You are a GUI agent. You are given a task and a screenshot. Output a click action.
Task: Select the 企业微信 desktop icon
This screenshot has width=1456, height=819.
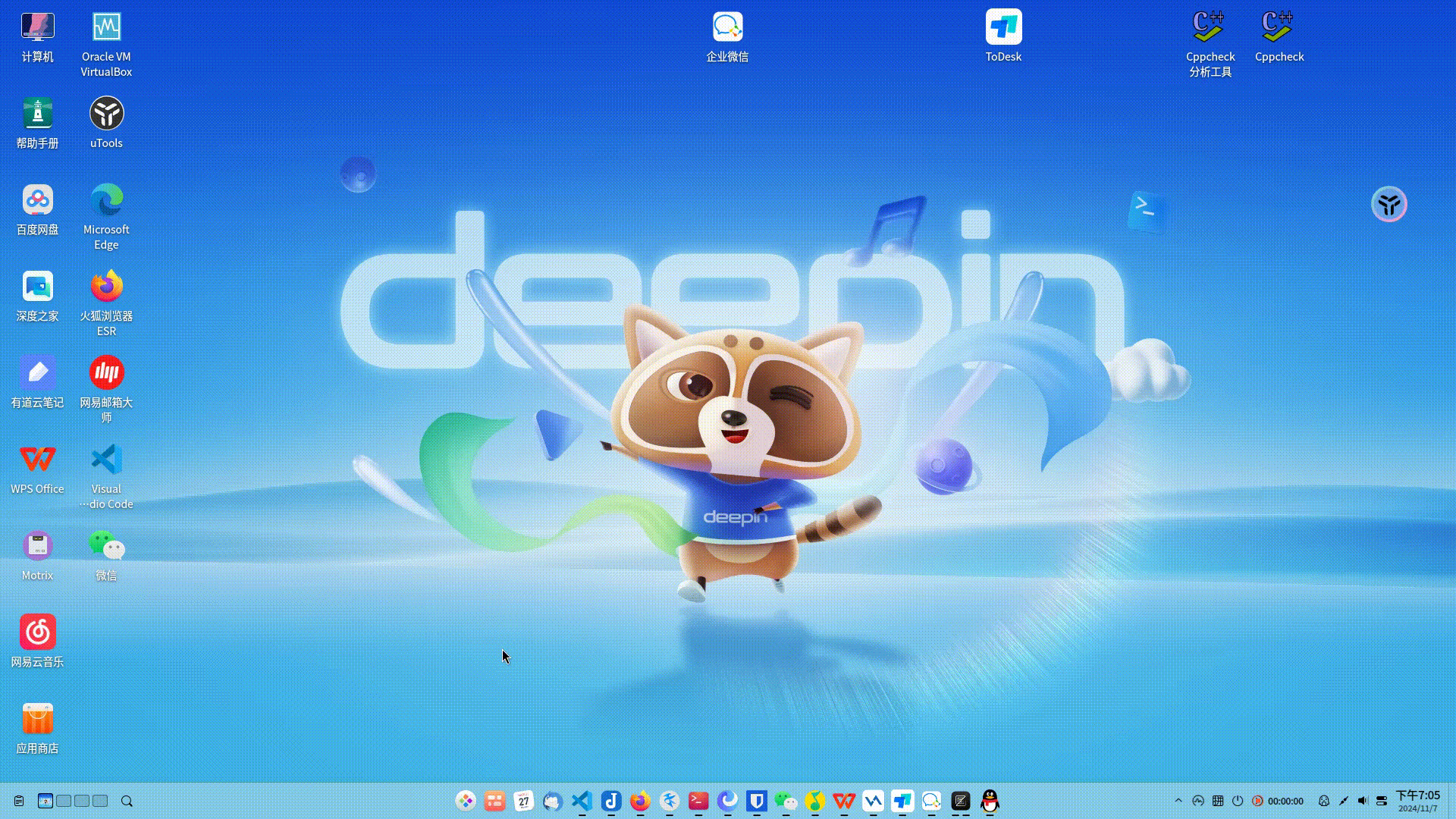[727, 36]
